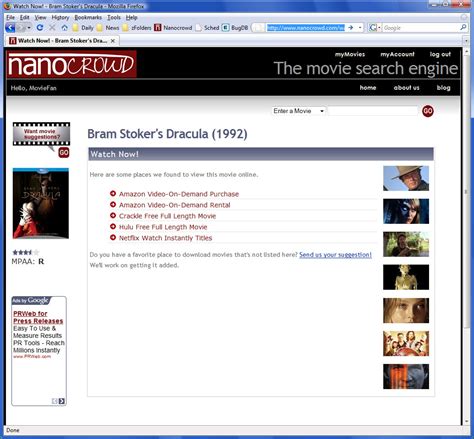Open the myMovies link
This screenshot has height=439, width=474.
click(350, 54)
